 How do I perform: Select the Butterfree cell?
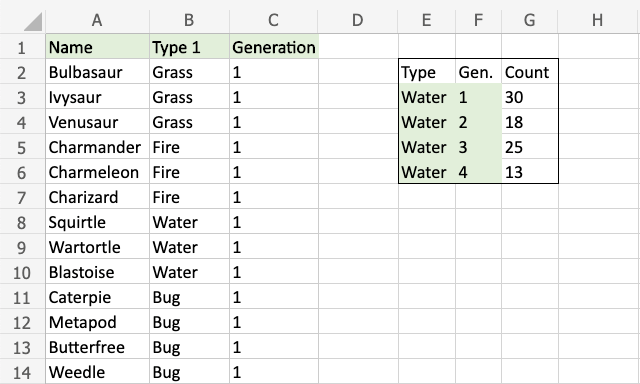point(97,347)
